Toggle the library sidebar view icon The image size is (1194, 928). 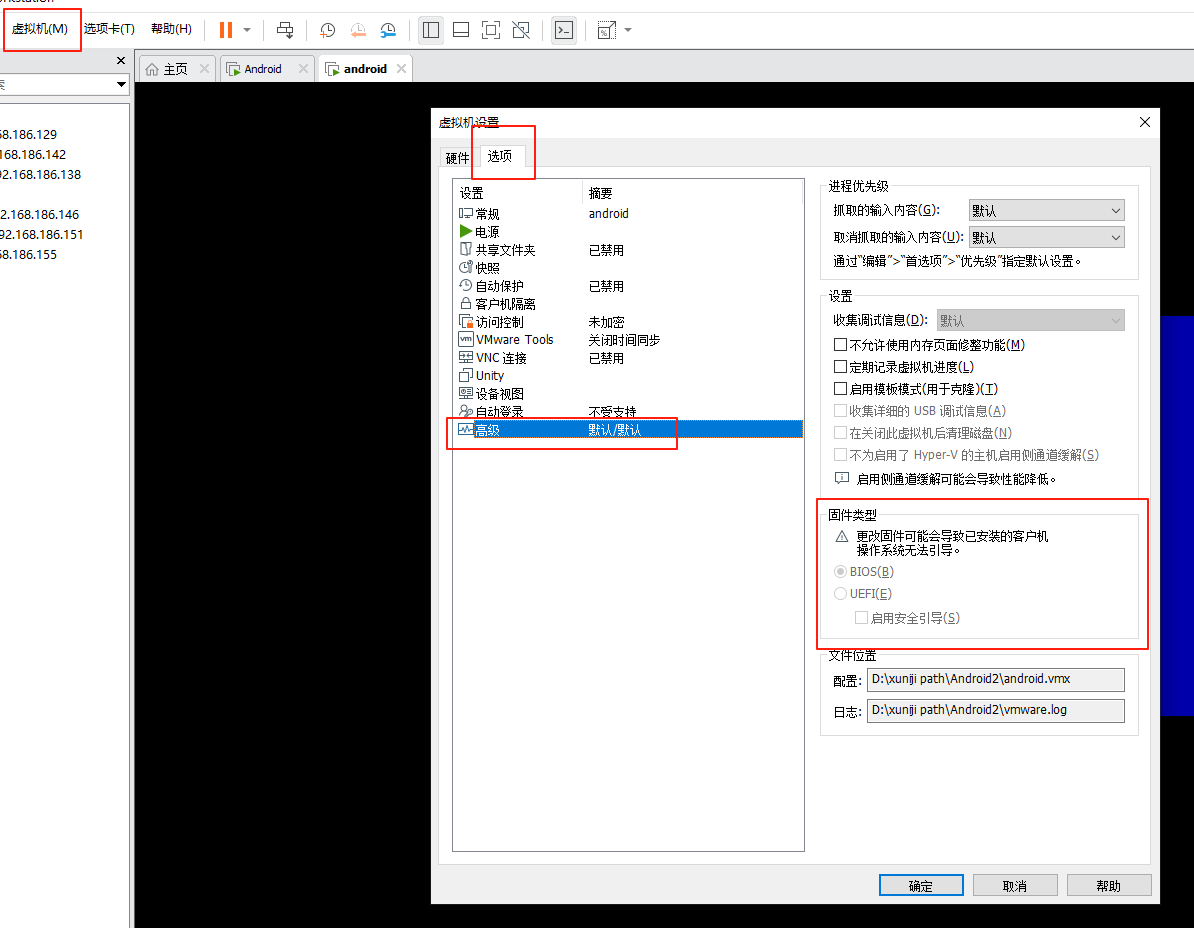click(431, 30)
